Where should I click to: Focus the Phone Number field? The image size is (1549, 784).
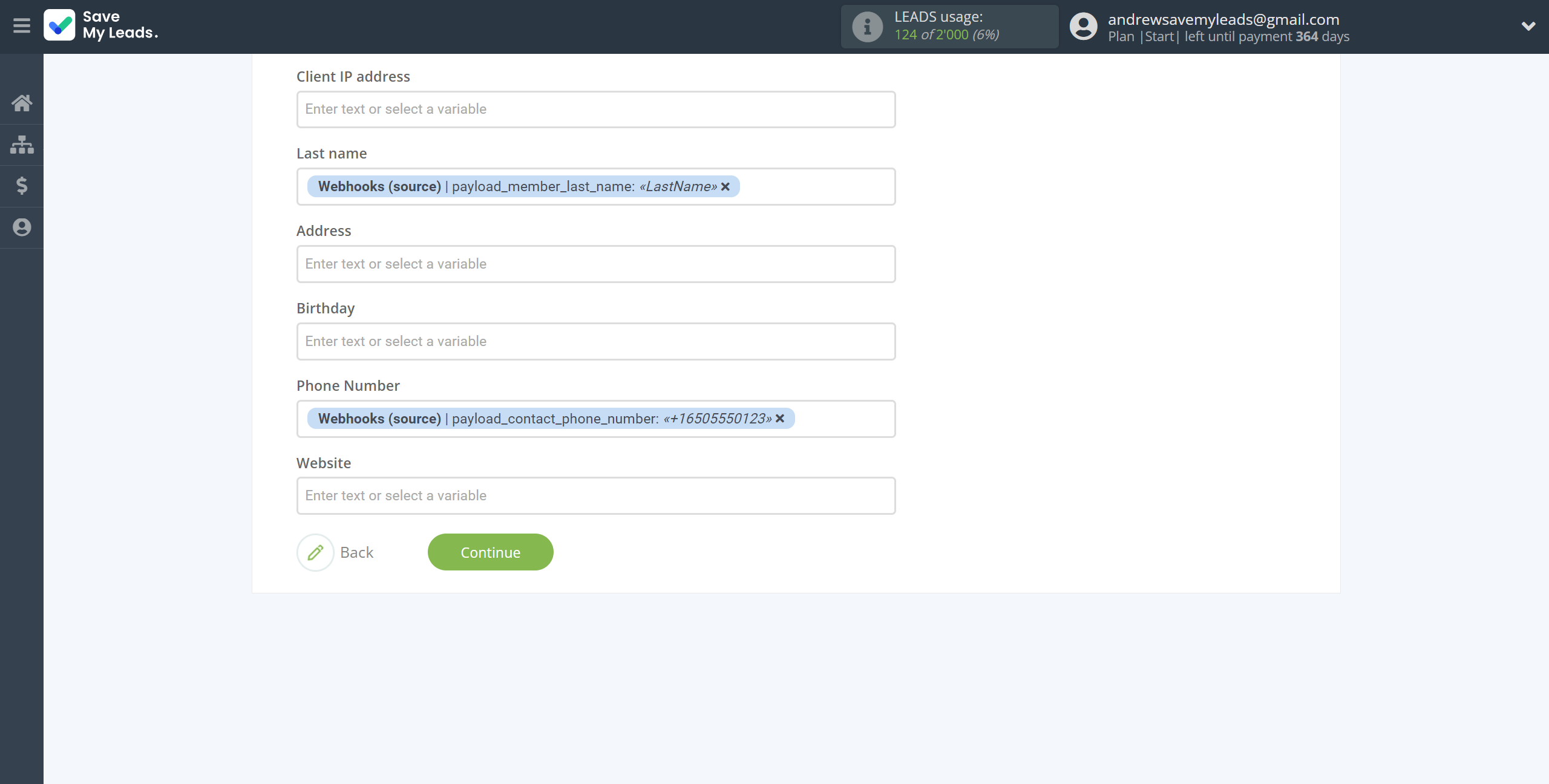coord(596,419)
